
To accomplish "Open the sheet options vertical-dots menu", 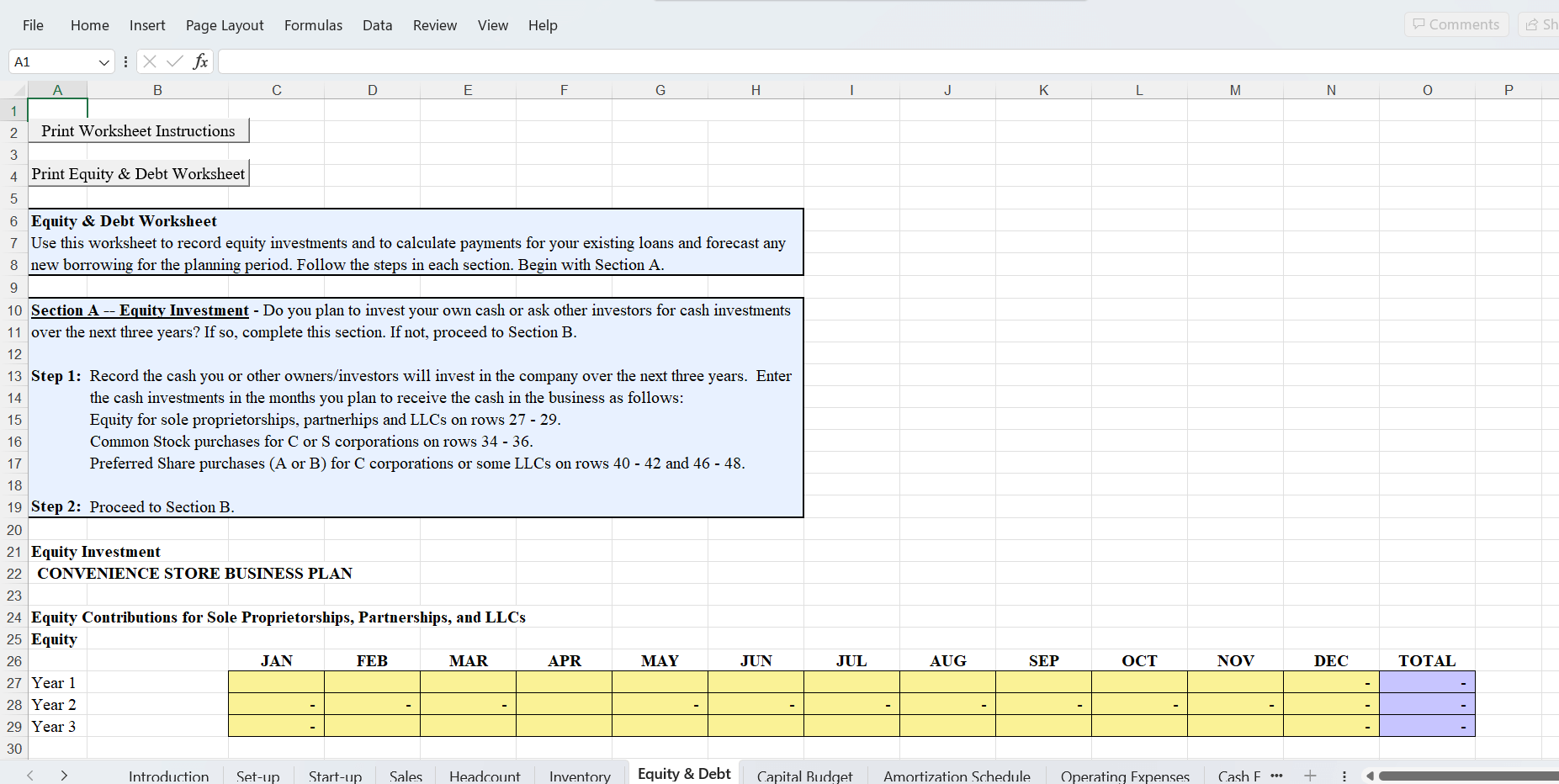I will (x=1344, y=775).
